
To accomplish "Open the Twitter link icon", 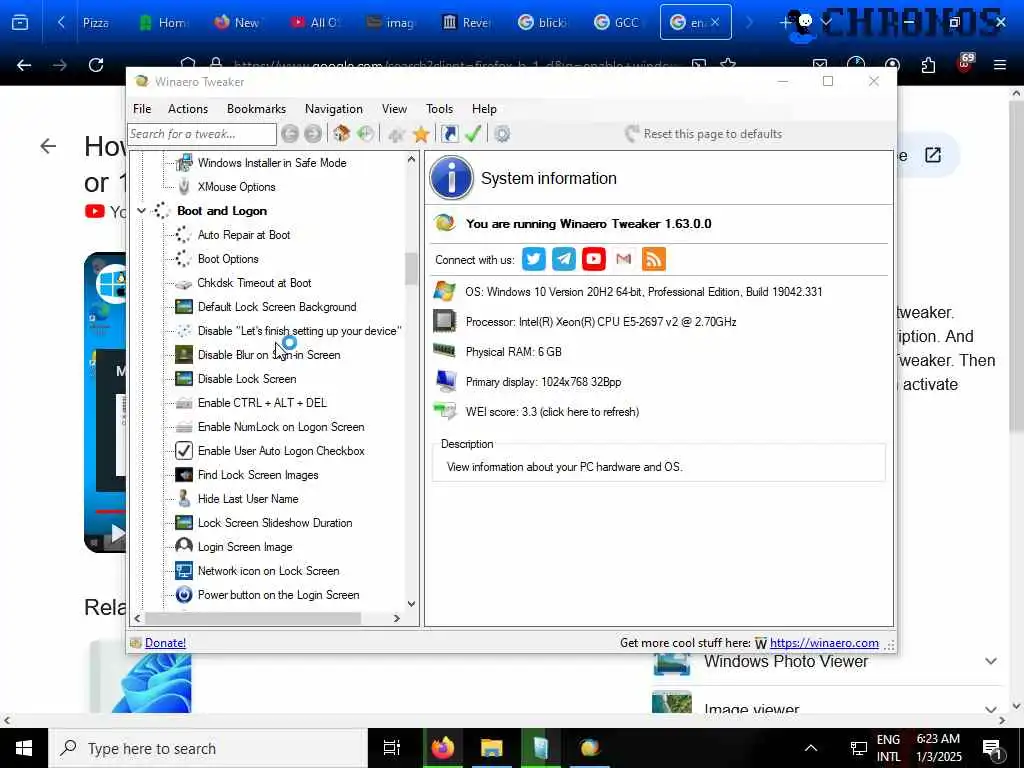I will pyautogui.click(x=534, y=259).
